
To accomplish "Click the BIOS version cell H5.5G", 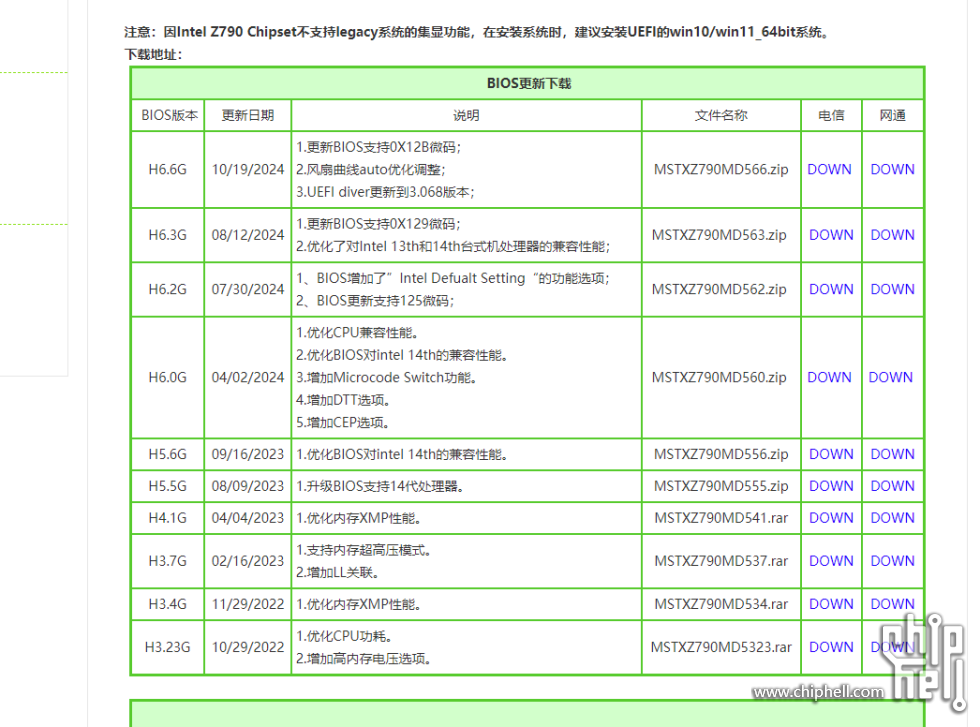I will tap(167, 486).
